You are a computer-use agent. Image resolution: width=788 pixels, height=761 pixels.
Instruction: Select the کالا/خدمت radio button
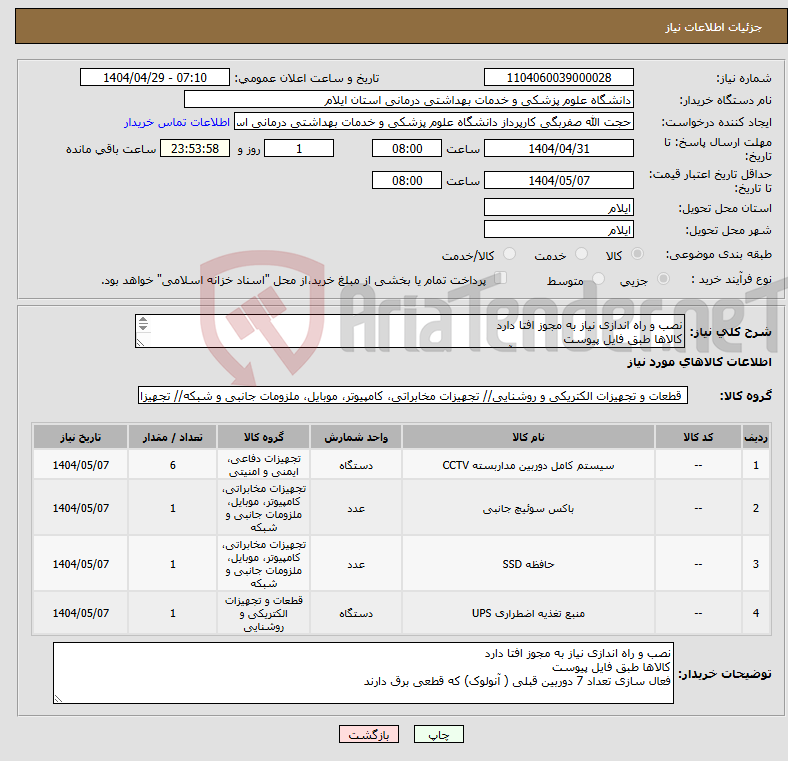[x=510, y=254]
